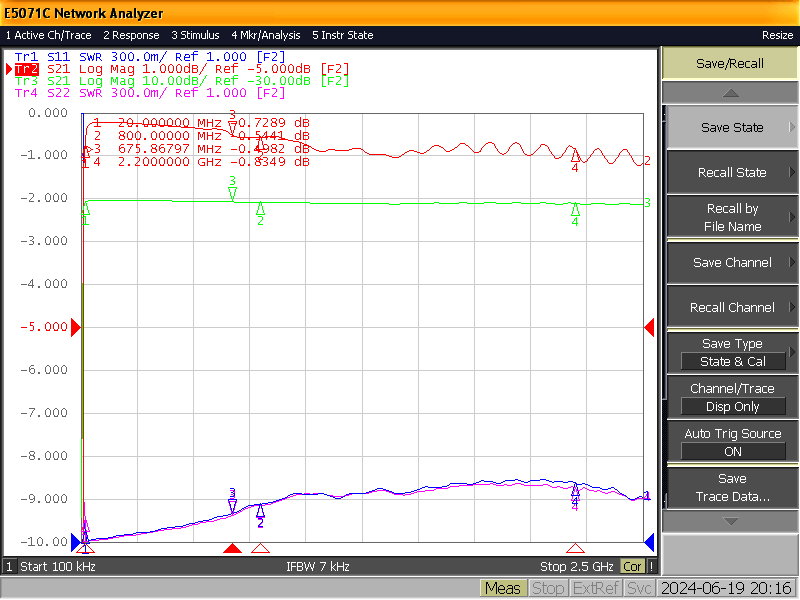Open the Mkr/Analysis menu
800x600 pixels.
point(265,35)
